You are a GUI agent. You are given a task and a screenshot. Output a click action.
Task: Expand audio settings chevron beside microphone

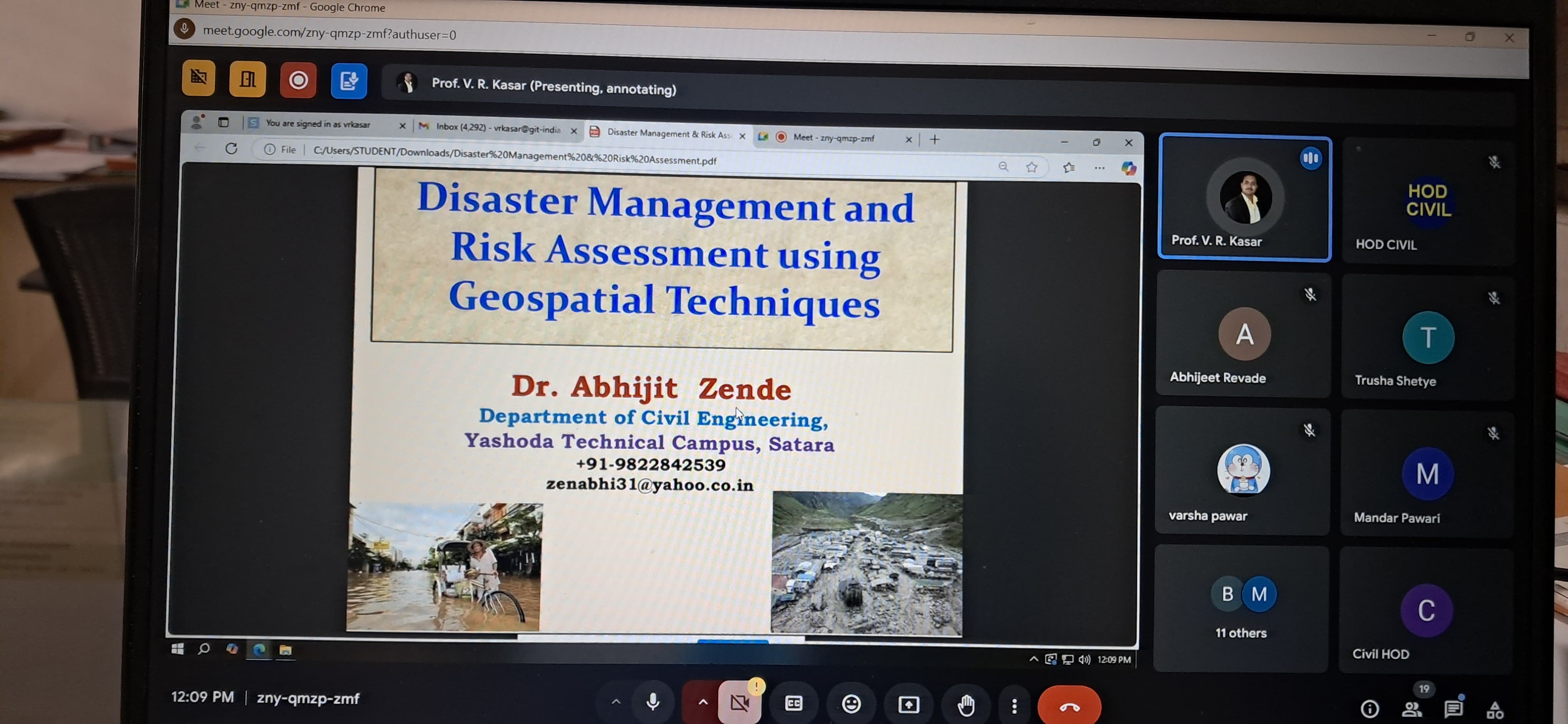(x=616, y=701)
